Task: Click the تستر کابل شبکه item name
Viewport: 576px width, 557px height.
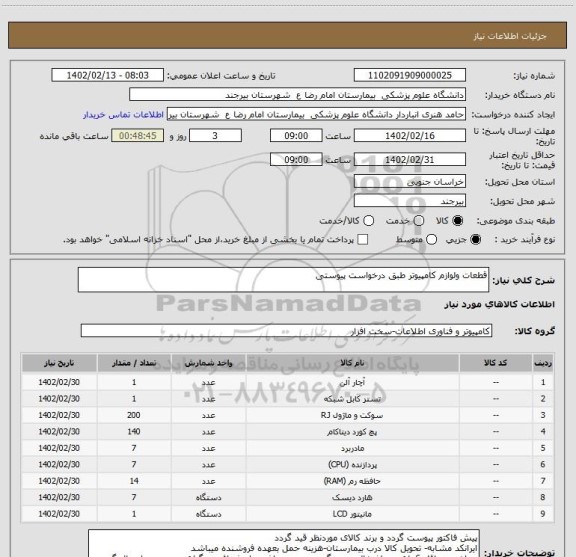Action: [x=352, y=399]
